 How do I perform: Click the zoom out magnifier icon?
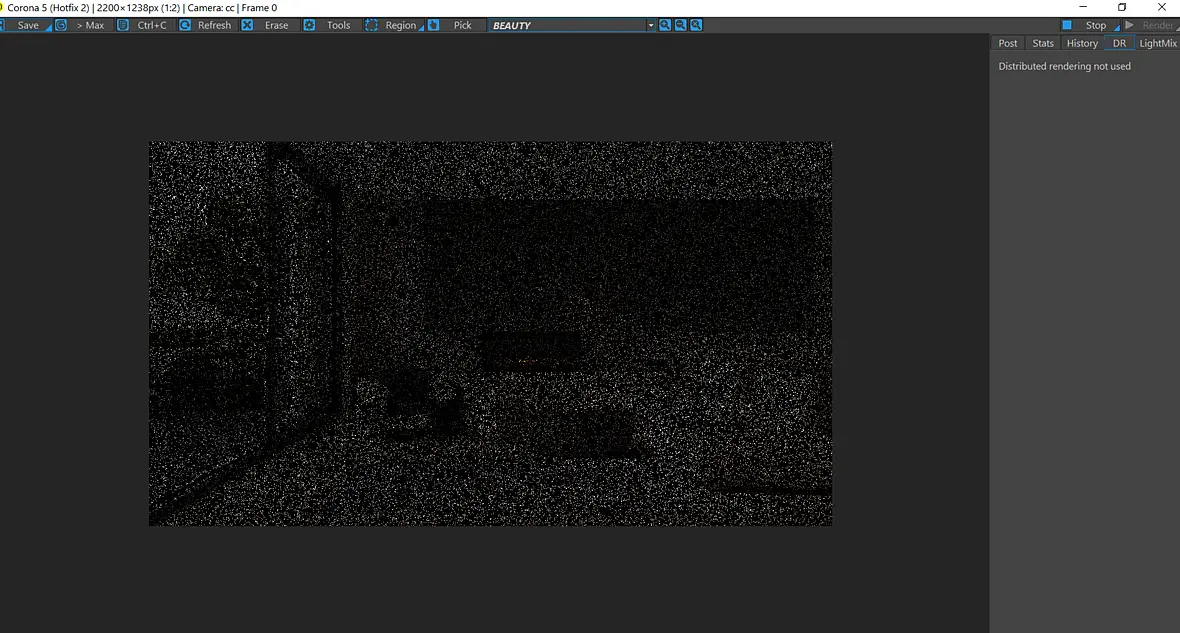(681, 26)
